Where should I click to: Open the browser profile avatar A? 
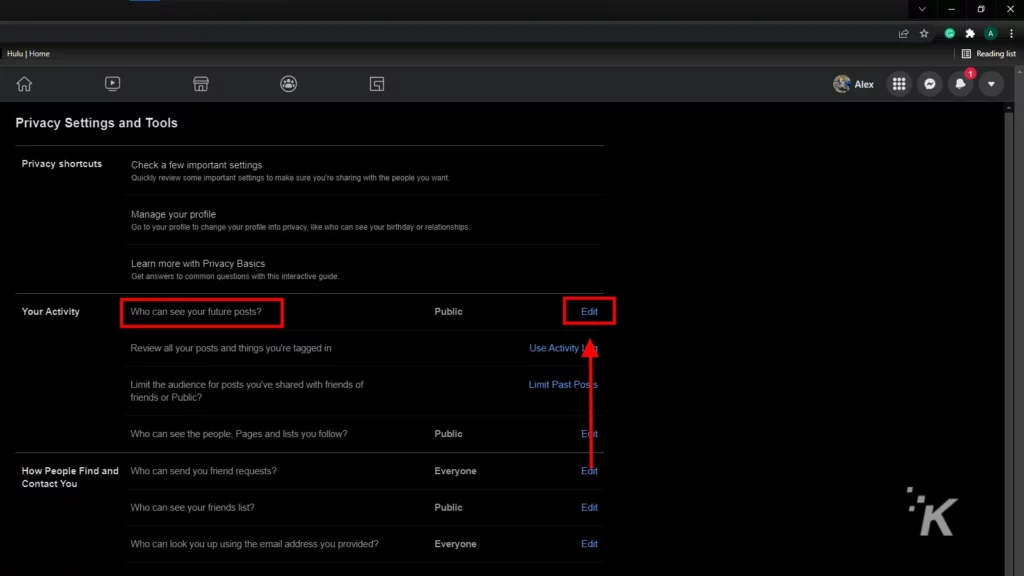click(991, 33)
